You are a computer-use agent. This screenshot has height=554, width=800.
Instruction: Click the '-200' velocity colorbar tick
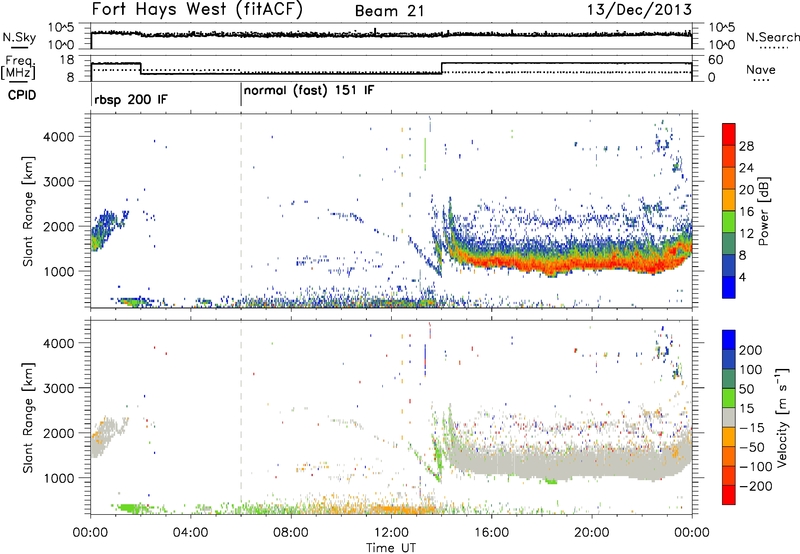pyautogui.click(x=756, y=486)
